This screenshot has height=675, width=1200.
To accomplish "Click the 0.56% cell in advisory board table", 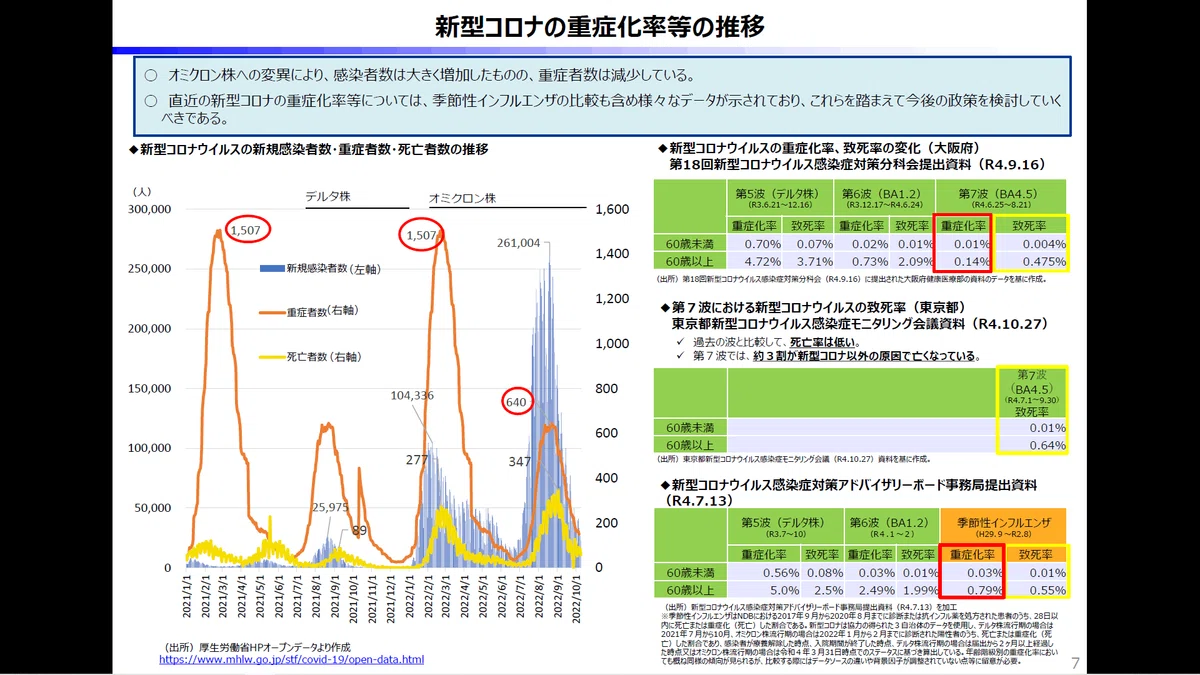I will click(x=766, y=572).
